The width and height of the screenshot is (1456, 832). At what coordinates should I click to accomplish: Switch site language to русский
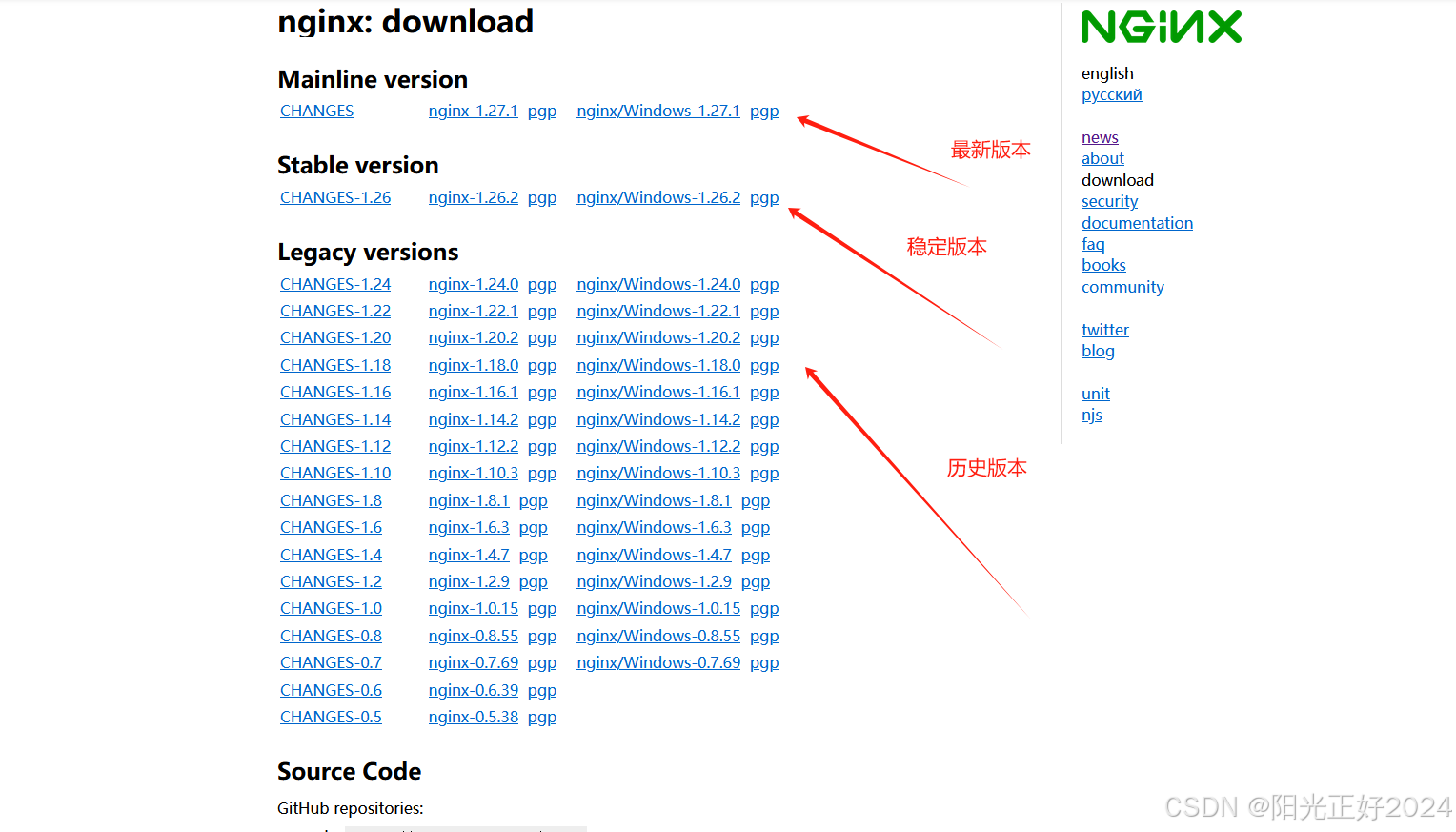coord(1111,95)
